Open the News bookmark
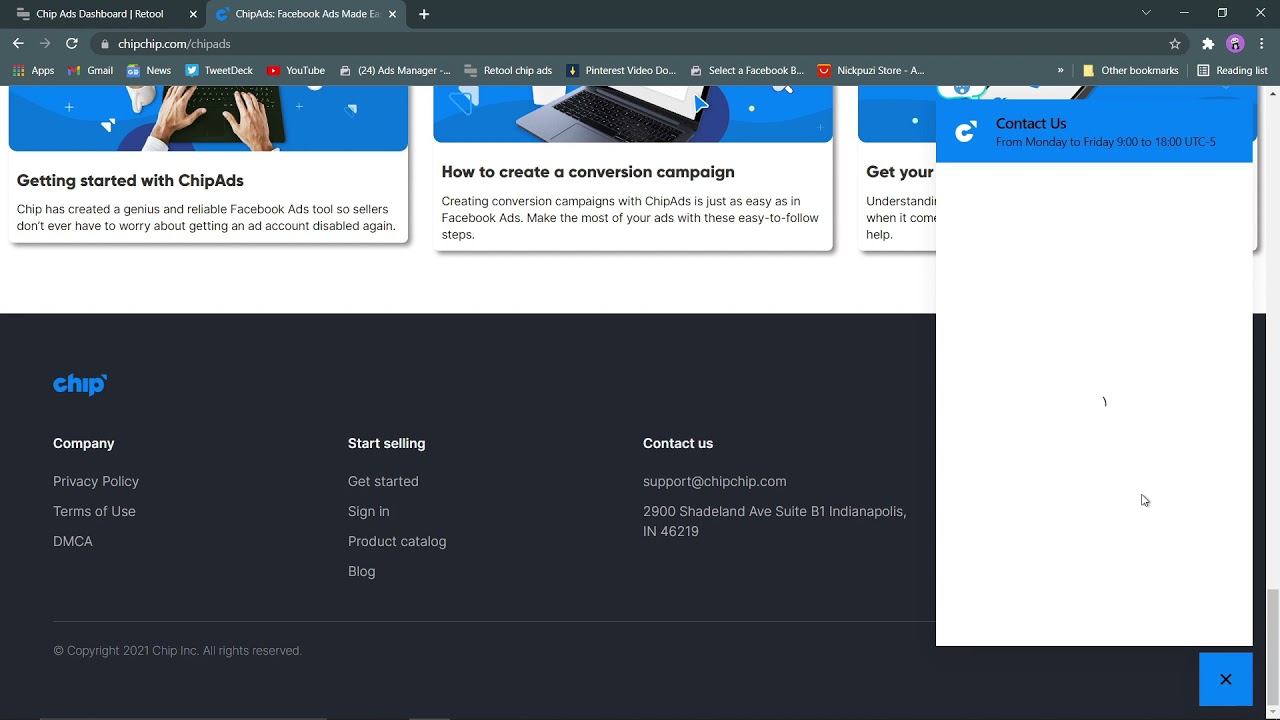This screenshot has height=720, width=1280. pos(148,70)
